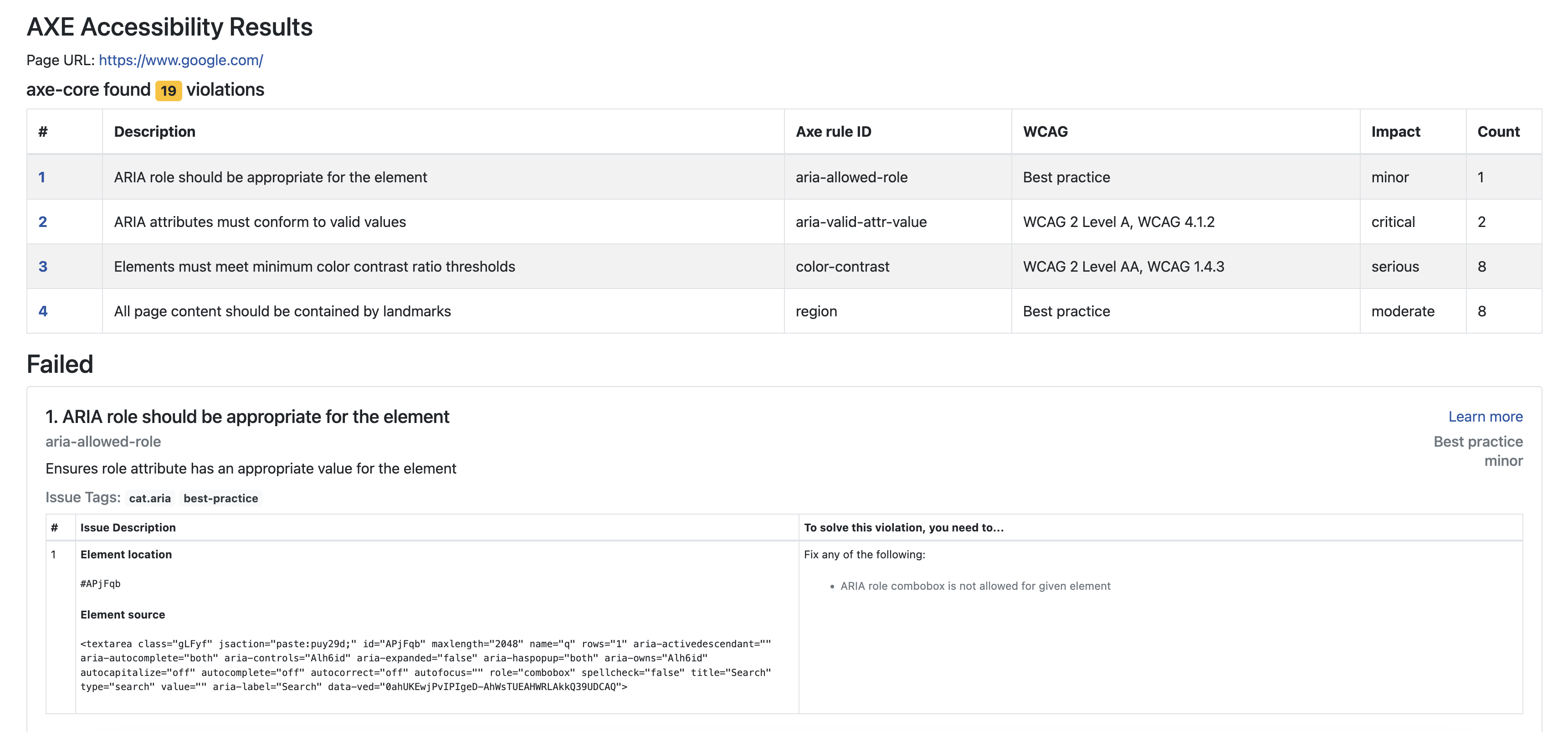1568x732 pixels.
Task: Jump to violation number 3 link
Action: click(43, 266)
